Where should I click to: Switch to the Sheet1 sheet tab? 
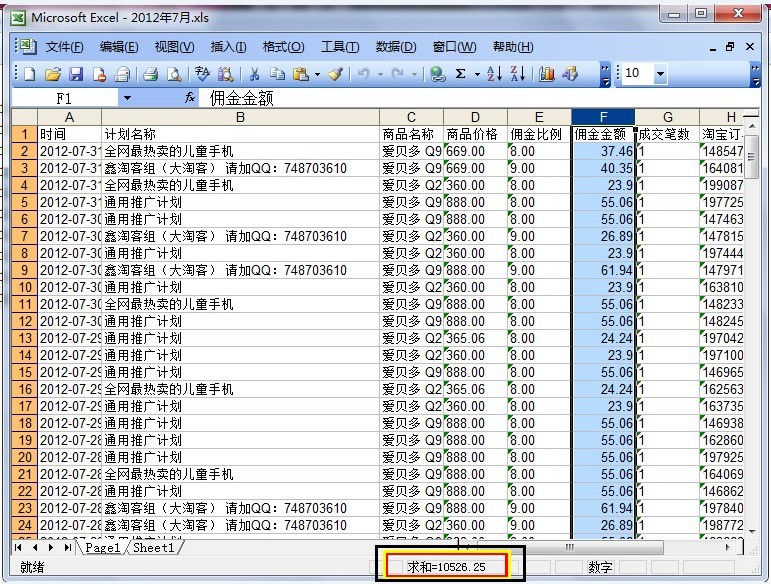154,548
